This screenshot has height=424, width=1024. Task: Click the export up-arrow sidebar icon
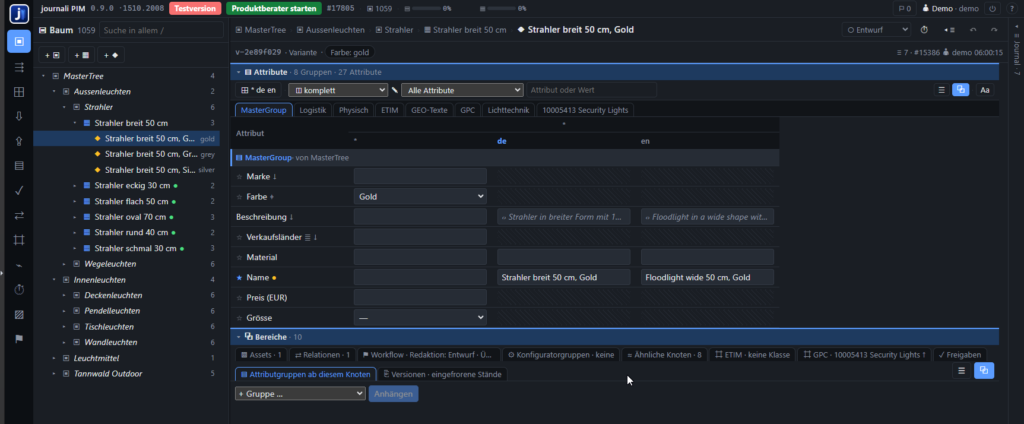[x=19, y=140]
